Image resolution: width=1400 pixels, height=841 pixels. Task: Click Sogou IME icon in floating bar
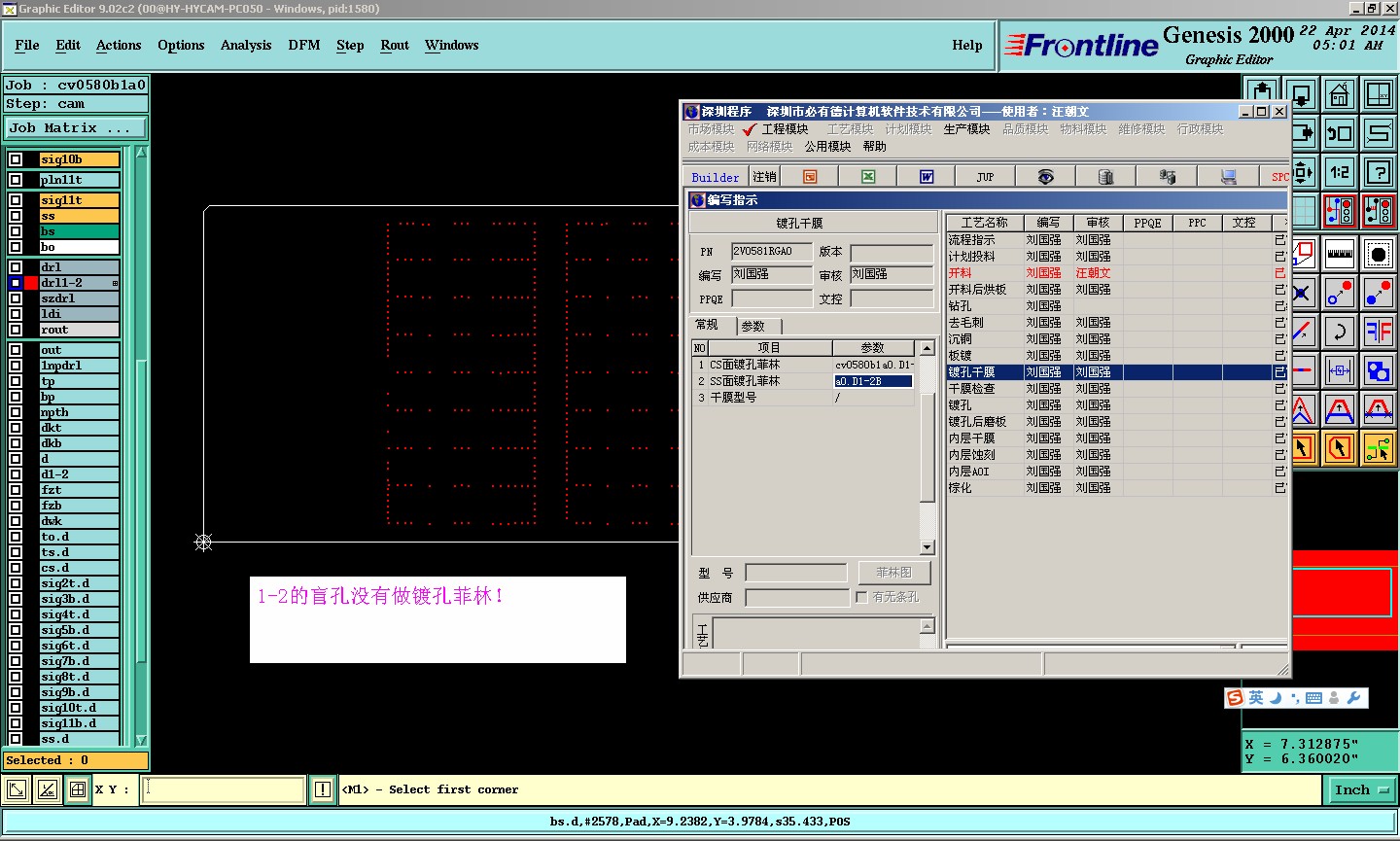pos(1235,698)
